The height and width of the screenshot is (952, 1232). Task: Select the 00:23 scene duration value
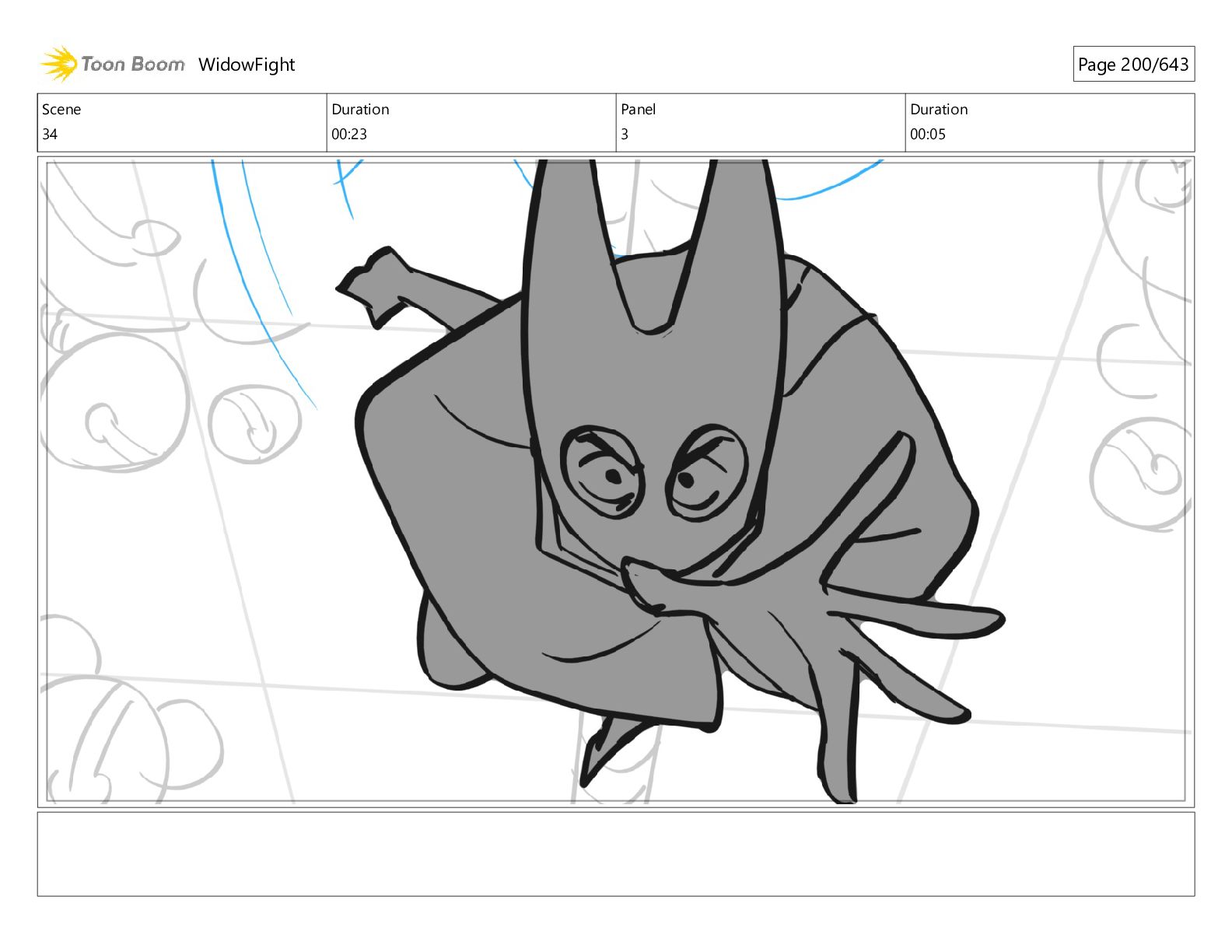[349, 134]
